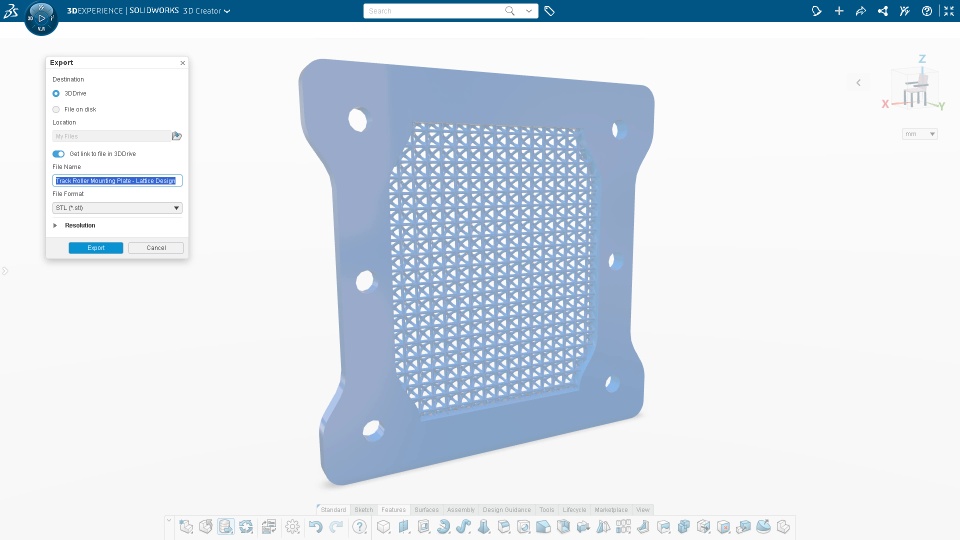This screenshot has height=540, width=960.
Task: Collapse the bottom action bar chevron
Action: click(169, 520)
